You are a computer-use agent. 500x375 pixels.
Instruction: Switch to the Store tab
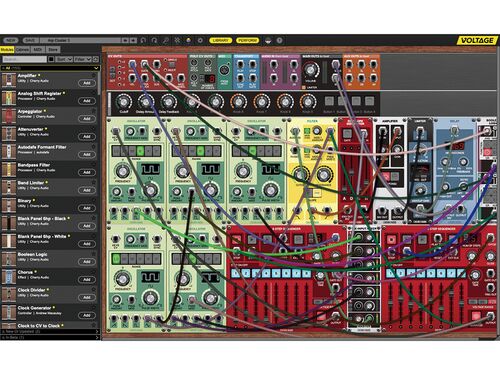point(53,49)
